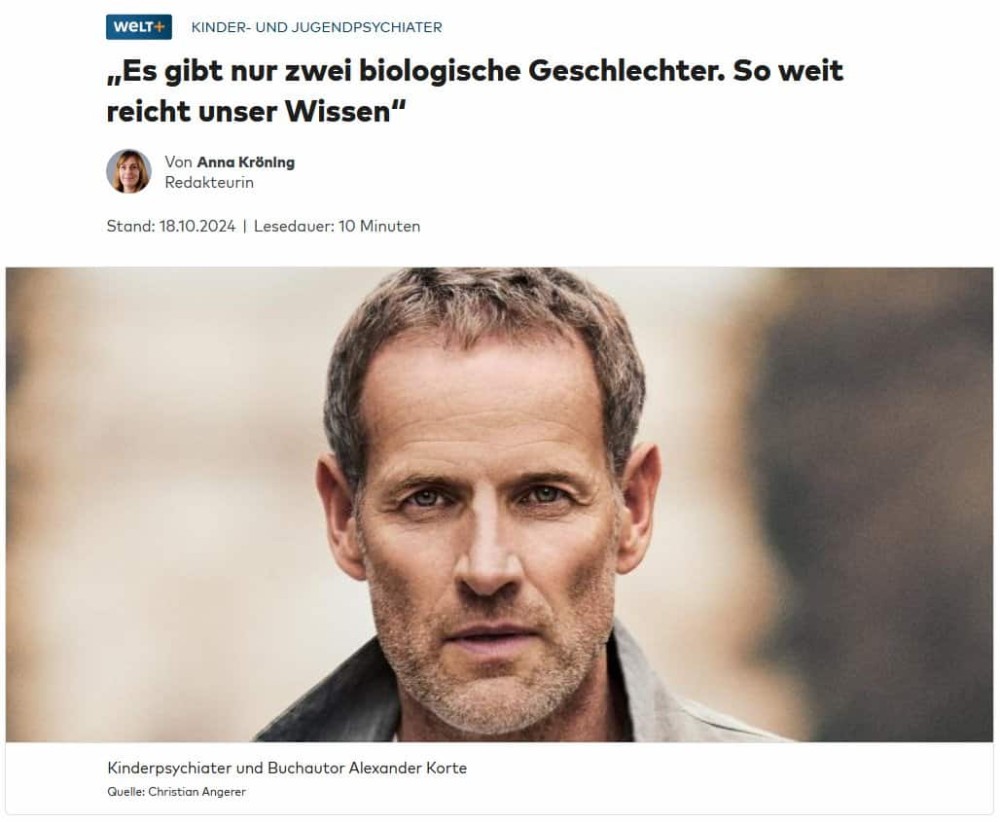Click the word Wissen in the headline
This screenshot has width=1000, height=822.
click(x=337, y=112)
